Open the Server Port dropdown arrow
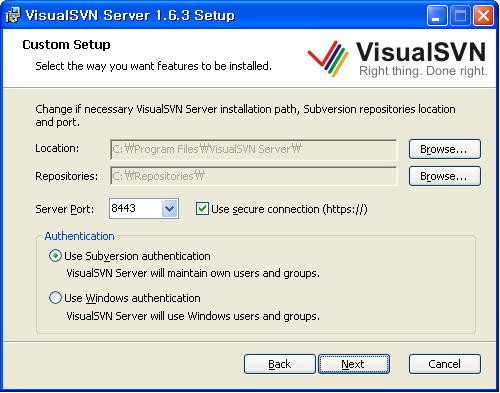The height and width of the screenshot is (393, 500). point(170,209)
